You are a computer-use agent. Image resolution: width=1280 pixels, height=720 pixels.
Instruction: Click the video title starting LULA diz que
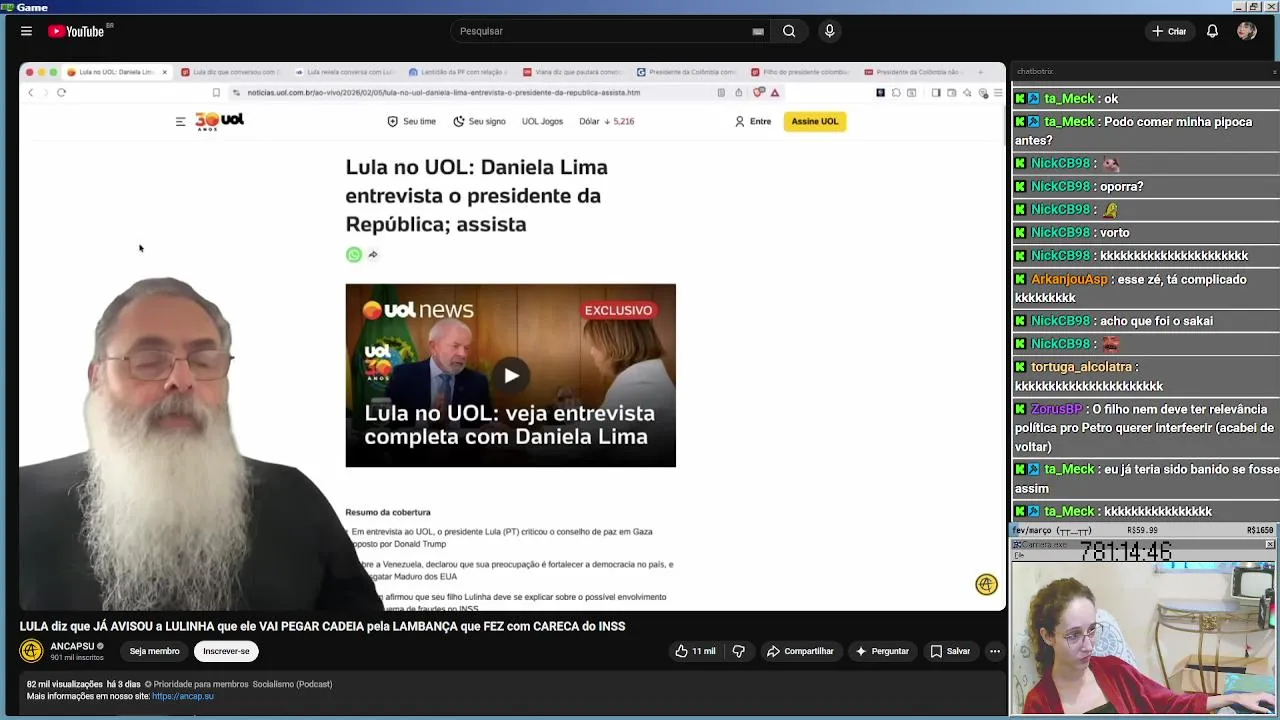tap(322, 626)
